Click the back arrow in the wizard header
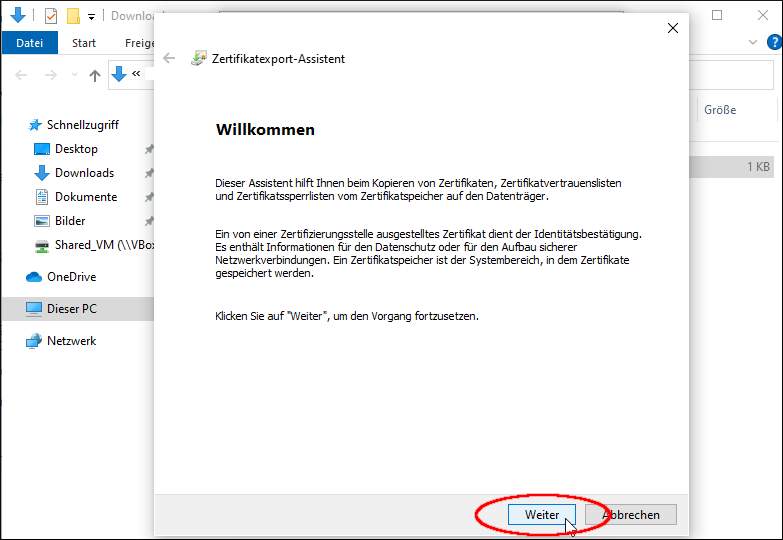 pyautogui.click(x=169, y=58)
